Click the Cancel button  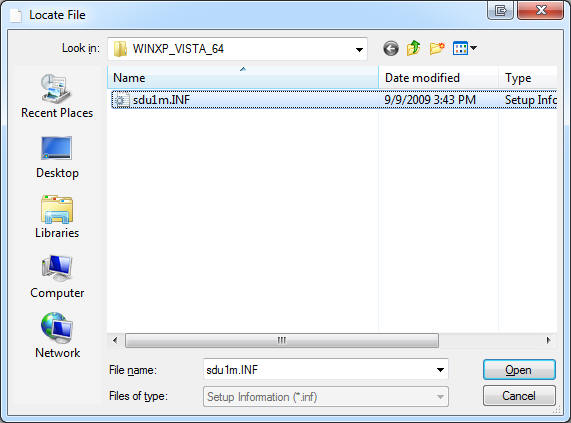[x=519, y=395]
